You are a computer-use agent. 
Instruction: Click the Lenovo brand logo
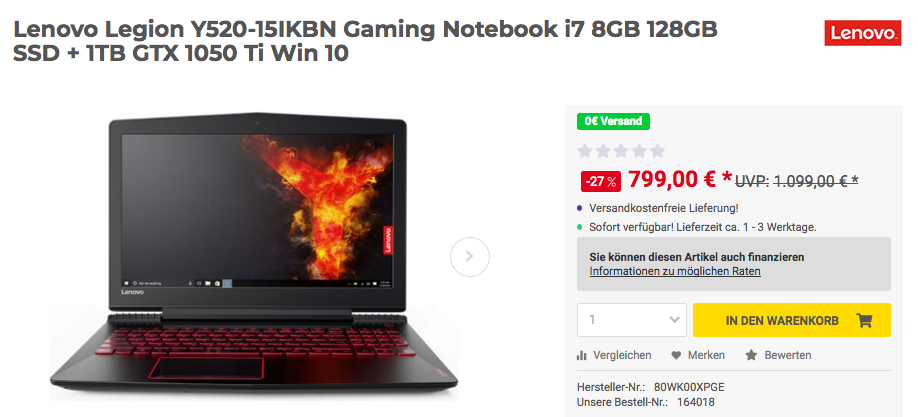click(x=862, y=33)
